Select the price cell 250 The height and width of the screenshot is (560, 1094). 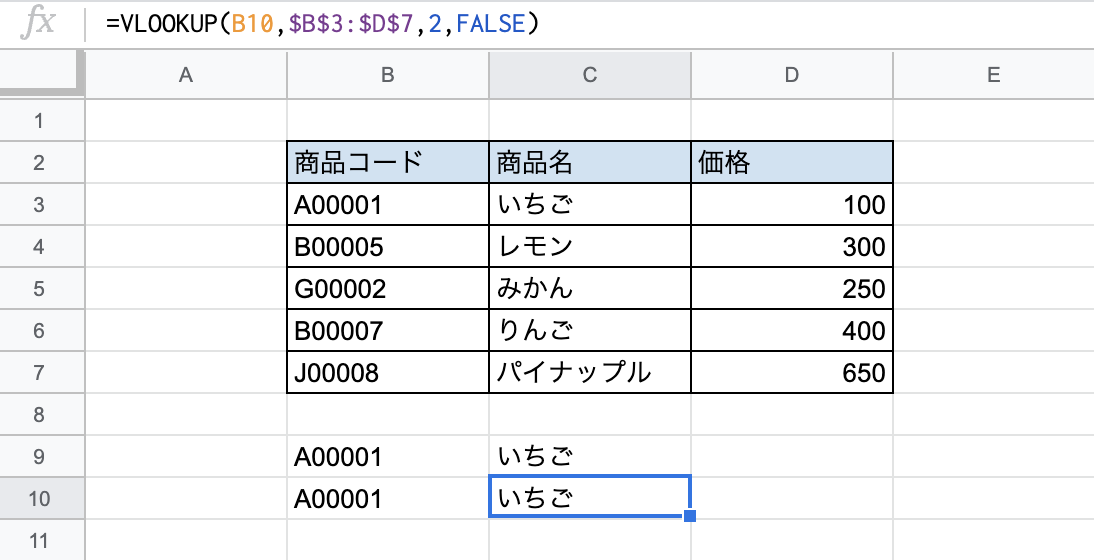792,288
